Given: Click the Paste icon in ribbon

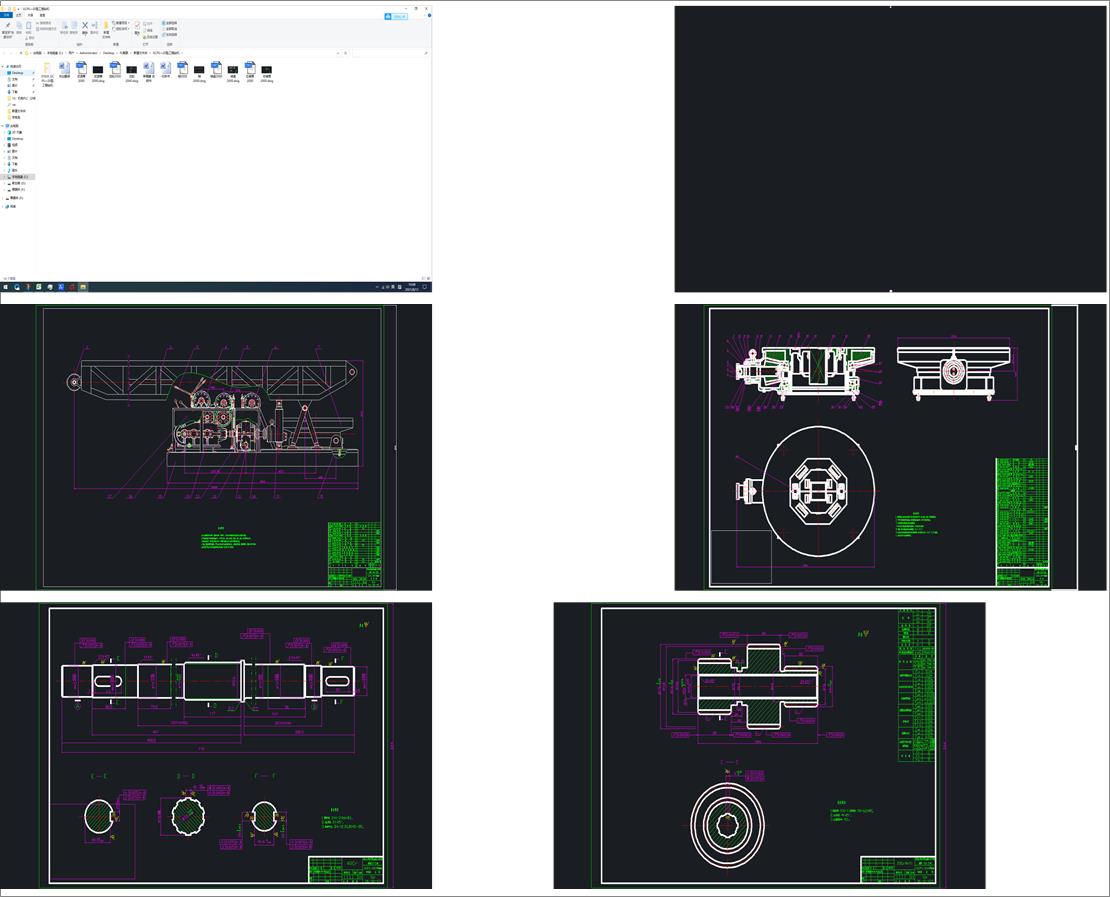Looking at the screenshot, I should pyautogui.click(x=29, y=26).
